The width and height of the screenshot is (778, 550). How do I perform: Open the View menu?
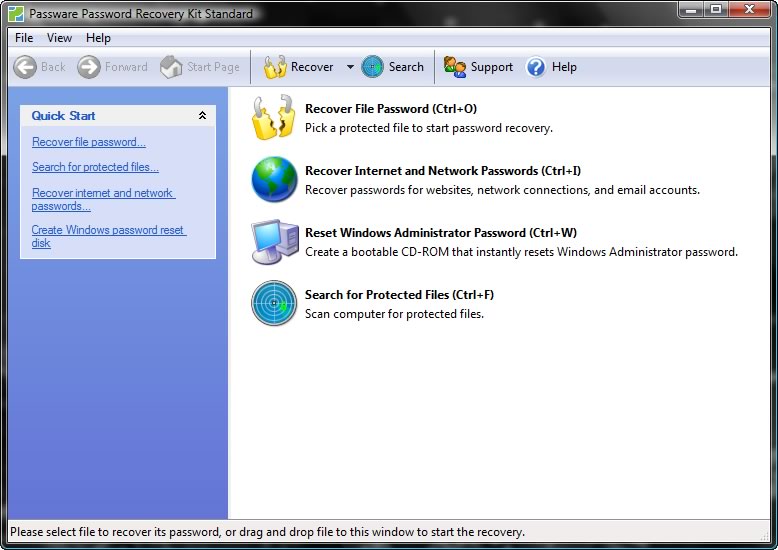(x=60, y=38)
